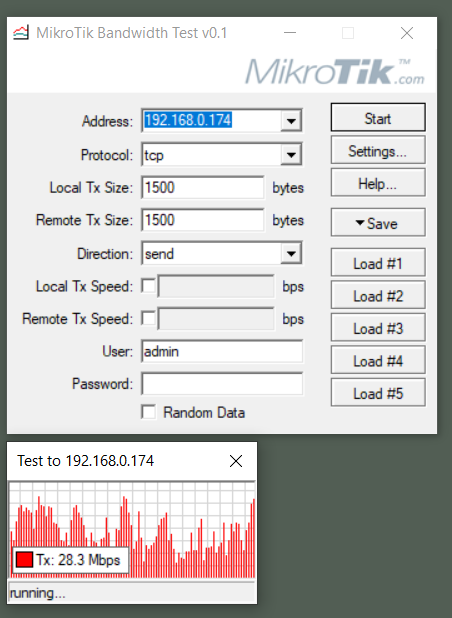The image size is (452, 618).
Task: Toggle the Random Data checkbox
Action: pos(149,412)
